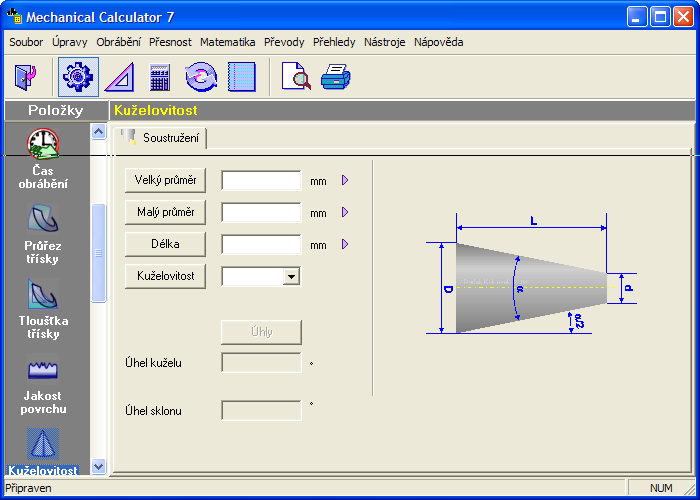The image size is (700, 500).
Task: Click the Malý průměr input field
Action: tap(261, 212)
